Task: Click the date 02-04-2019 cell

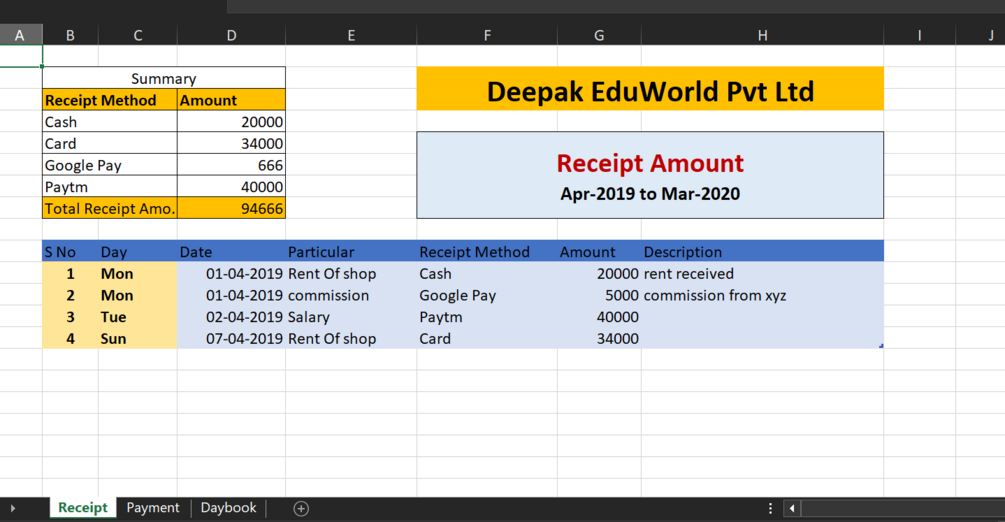Action: click(231, 317)
